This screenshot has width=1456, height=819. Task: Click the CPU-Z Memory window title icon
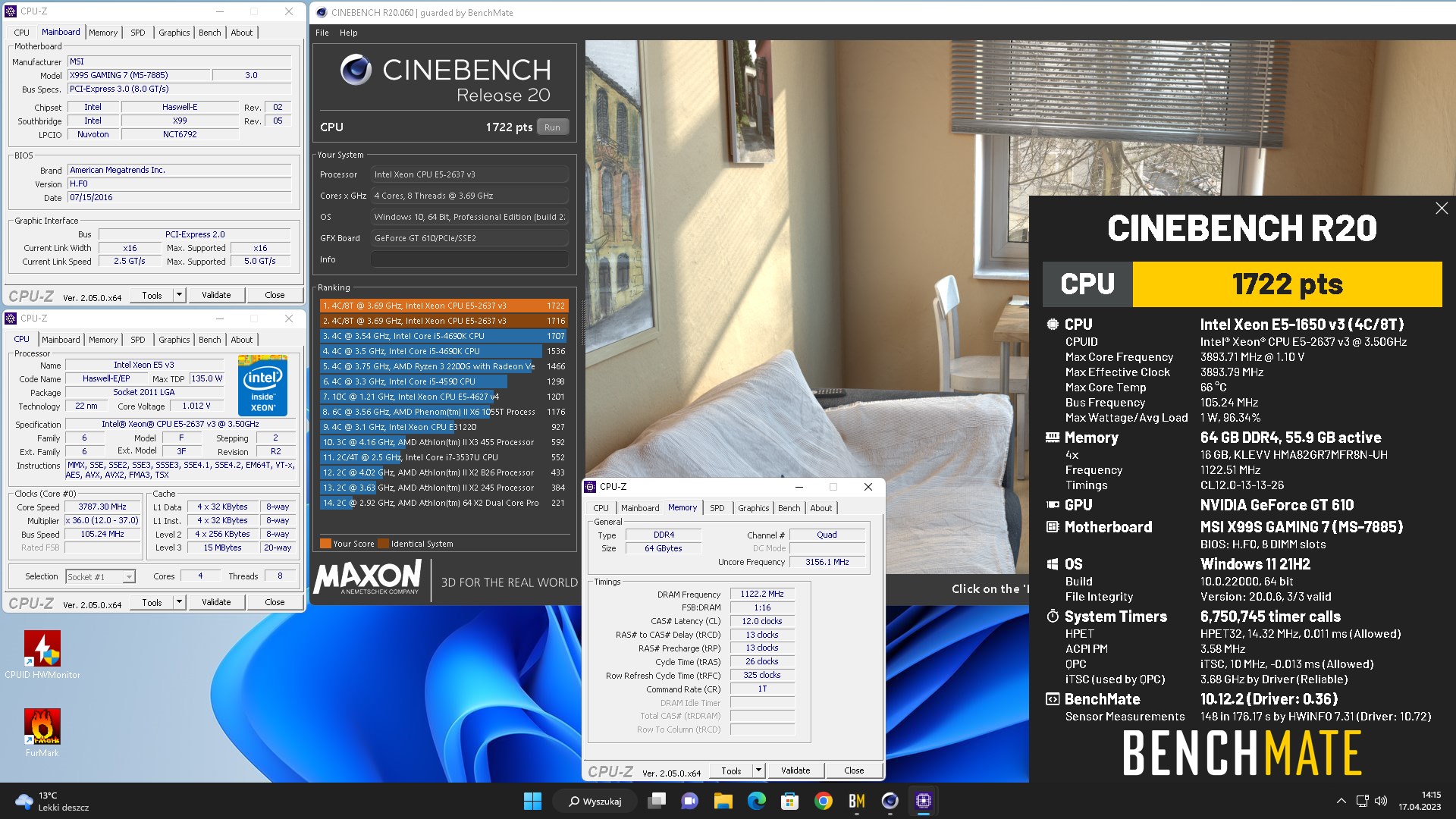point(590,487)
